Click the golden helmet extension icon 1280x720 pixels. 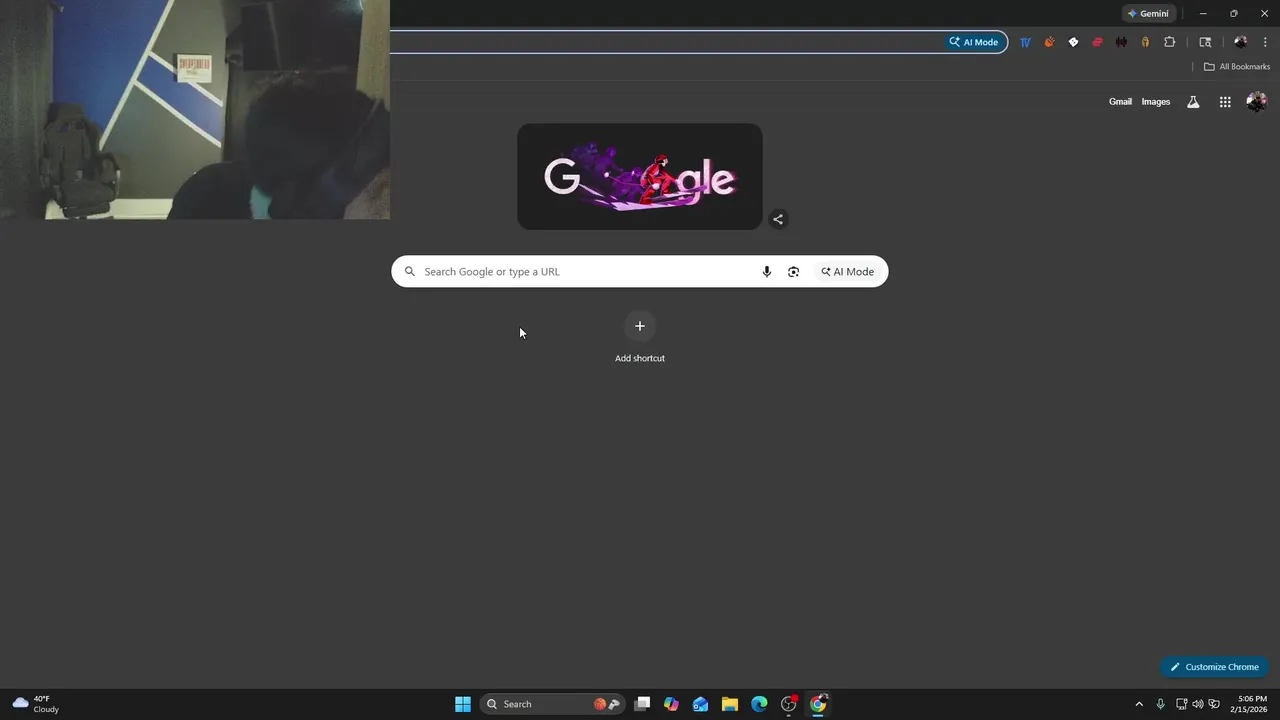point(1145,42)
